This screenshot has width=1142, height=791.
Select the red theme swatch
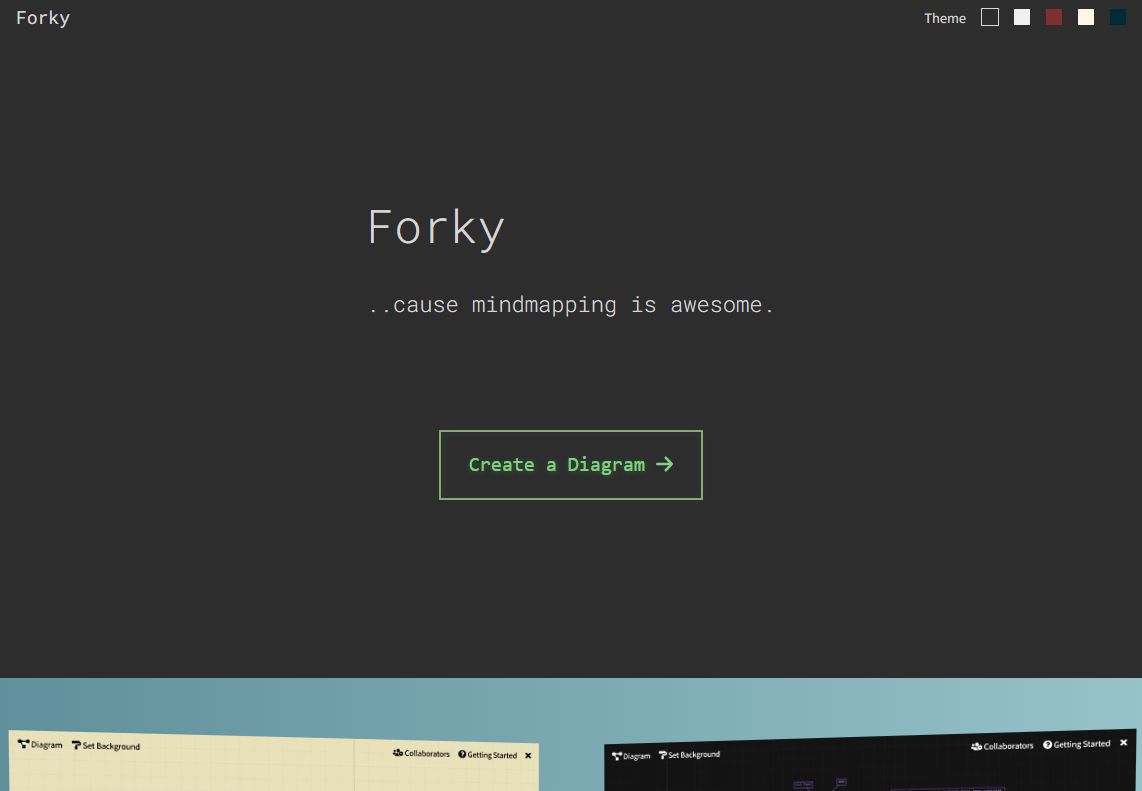click(x=1054, y=17)
